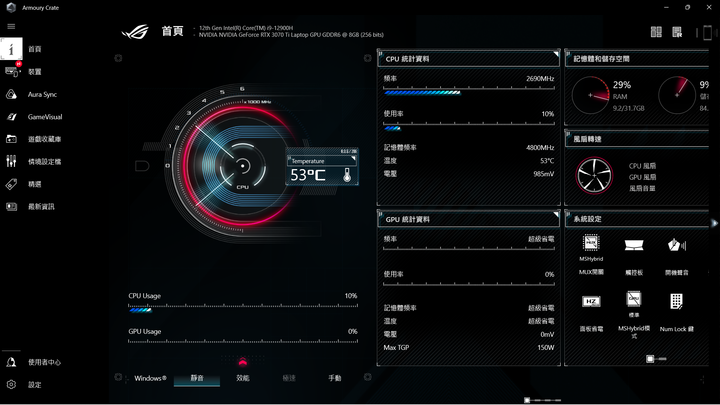Select Windows® operating mode
This screenshot has width=720, height=405.
tap(150, 378)
